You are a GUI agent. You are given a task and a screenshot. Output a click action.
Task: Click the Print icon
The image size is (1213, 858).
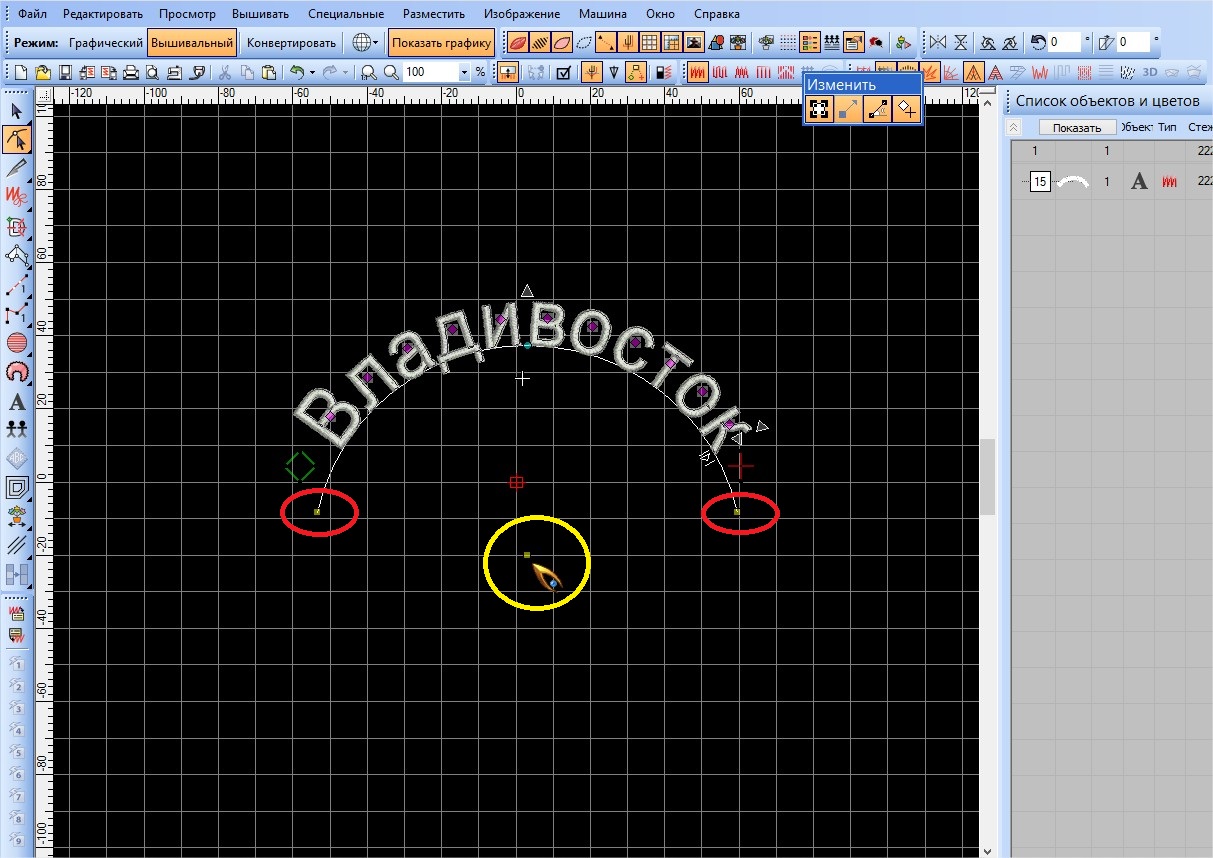point(130,73)
